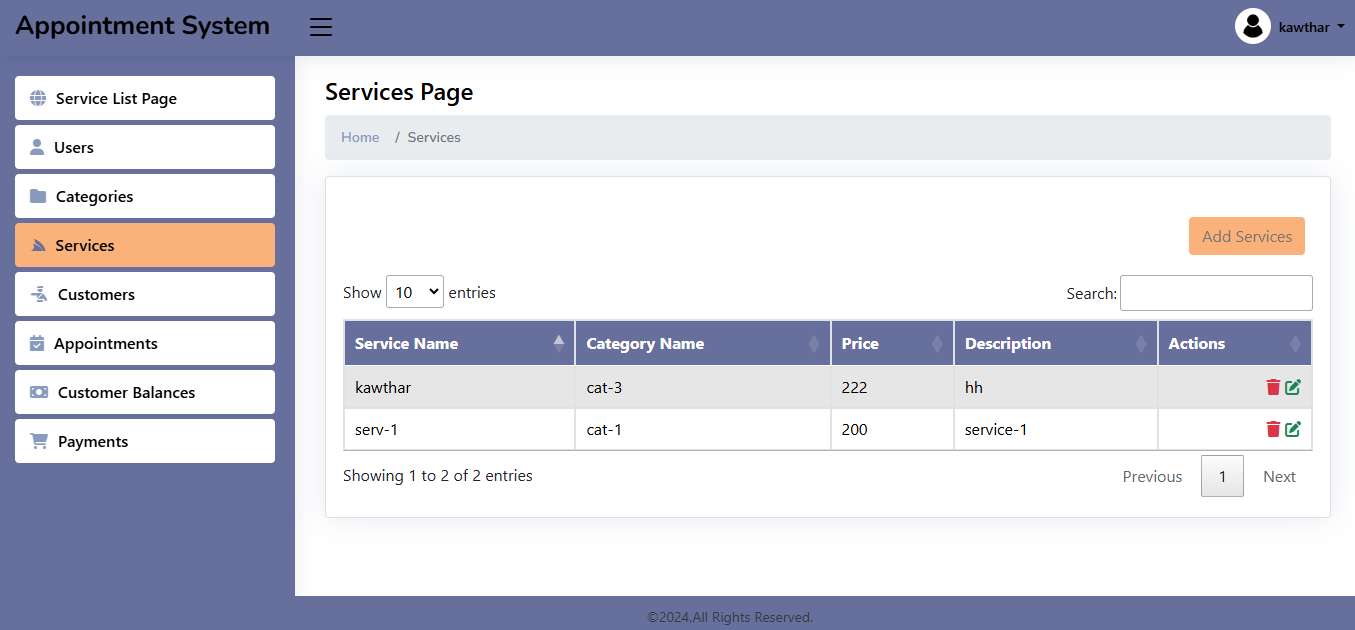Edit the kawthar service row

point(1293,387)
